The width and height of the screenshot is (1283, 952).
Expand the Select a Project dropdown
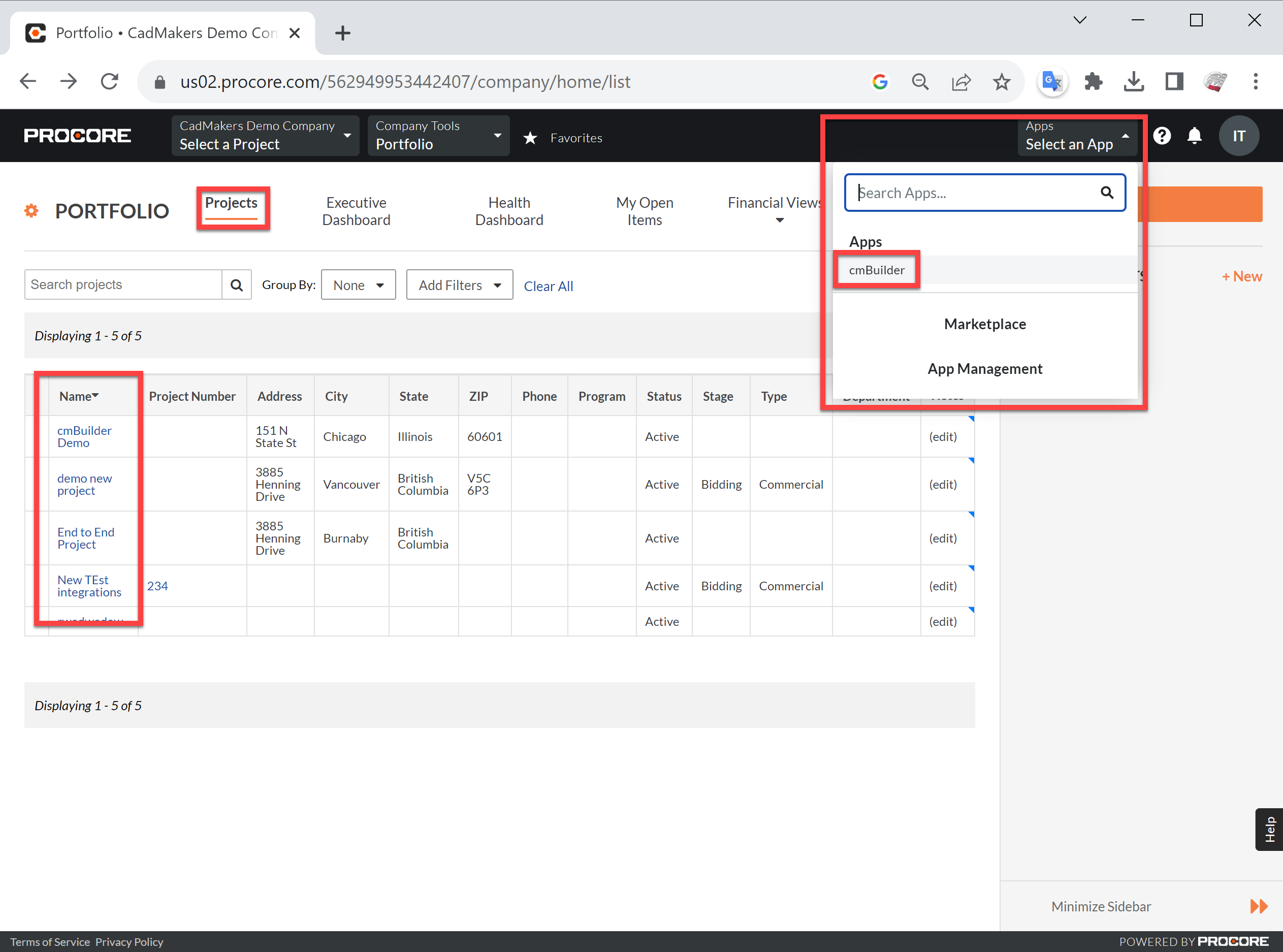click(265, 136)
